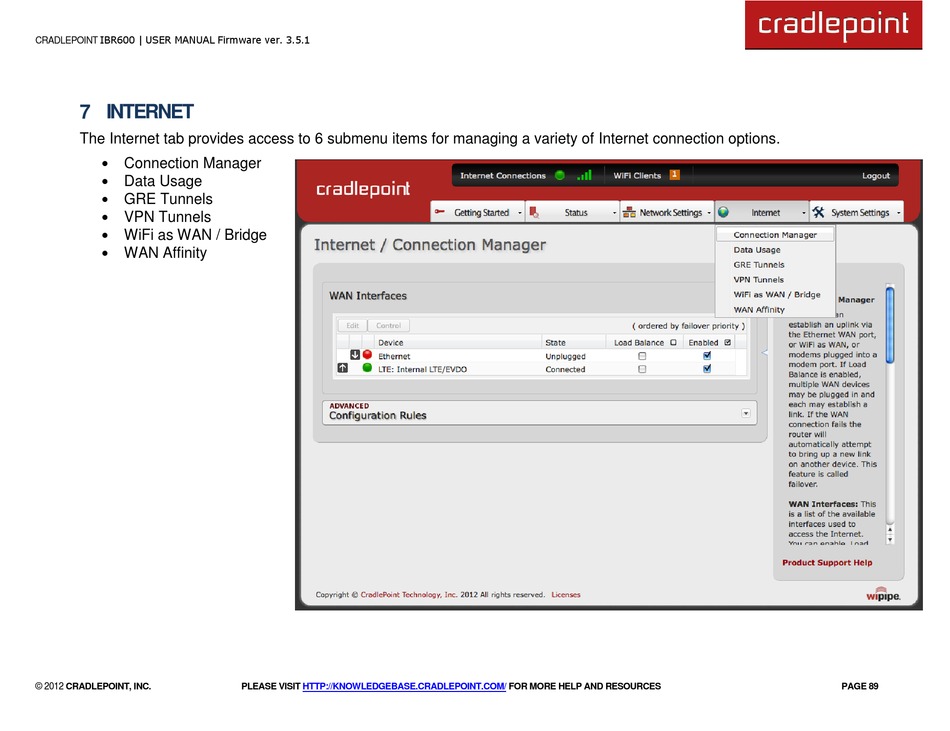
Task: Open VPN Tunnels from the Internet menu
Action: point(775,279)
